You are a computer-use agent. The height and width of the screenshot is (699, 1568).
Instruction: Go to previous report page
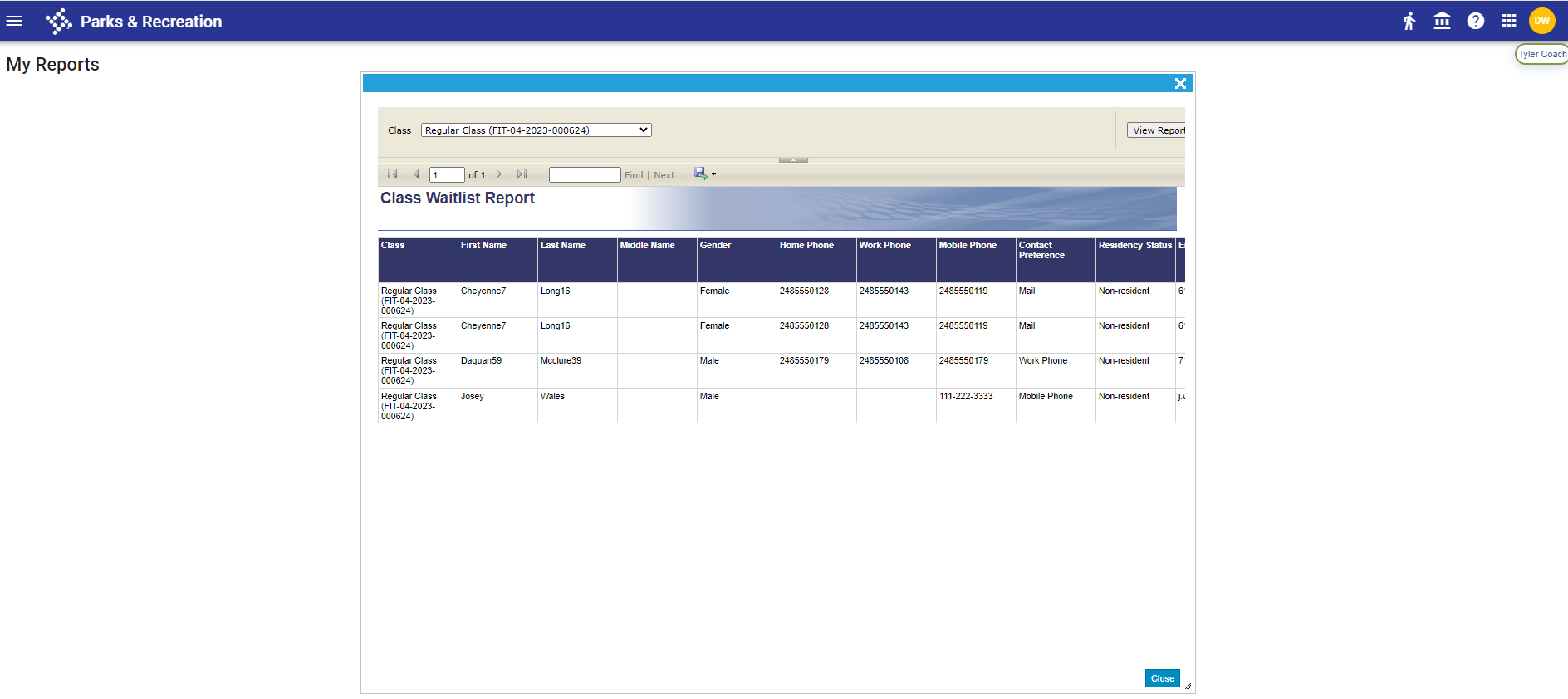click(416, 174)
